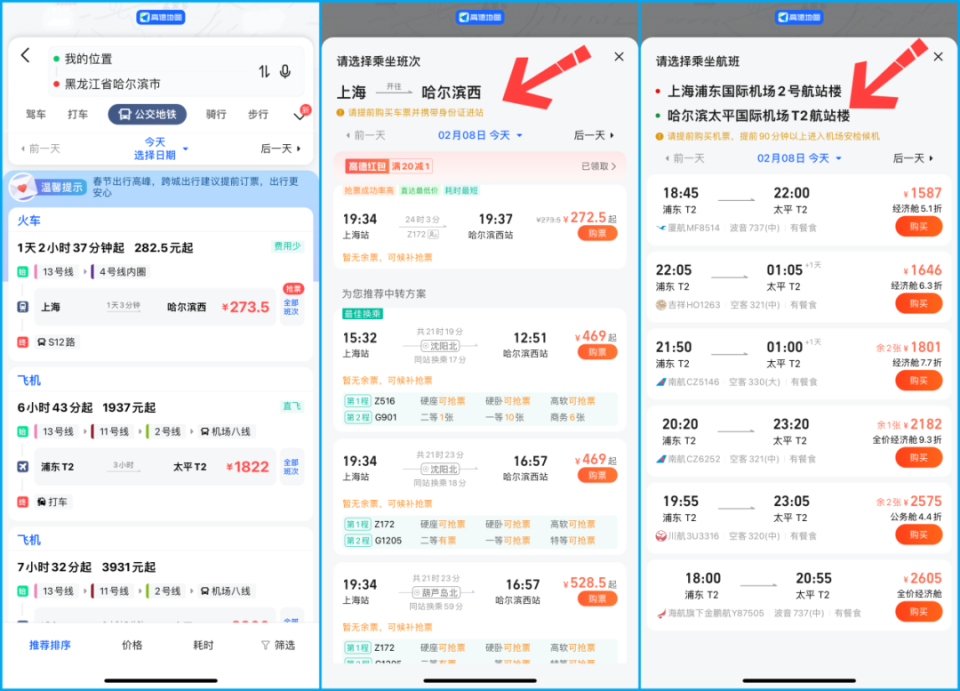This screenshot has height=691, width=960.
Task: Go to 前一天 in the train panel
Action: point(366,135)
